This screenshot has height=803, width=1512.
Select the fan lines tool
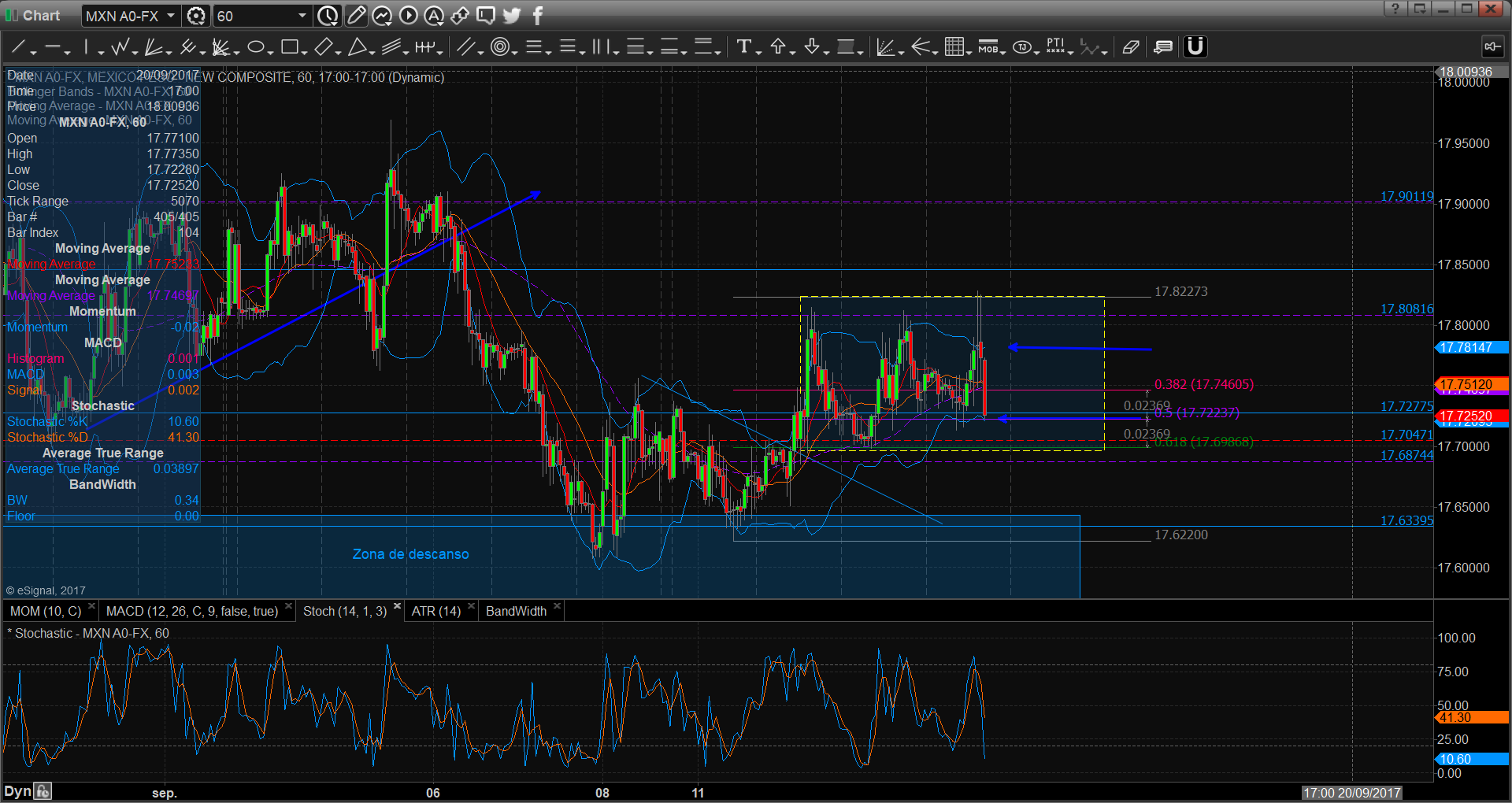click(154, 48)
